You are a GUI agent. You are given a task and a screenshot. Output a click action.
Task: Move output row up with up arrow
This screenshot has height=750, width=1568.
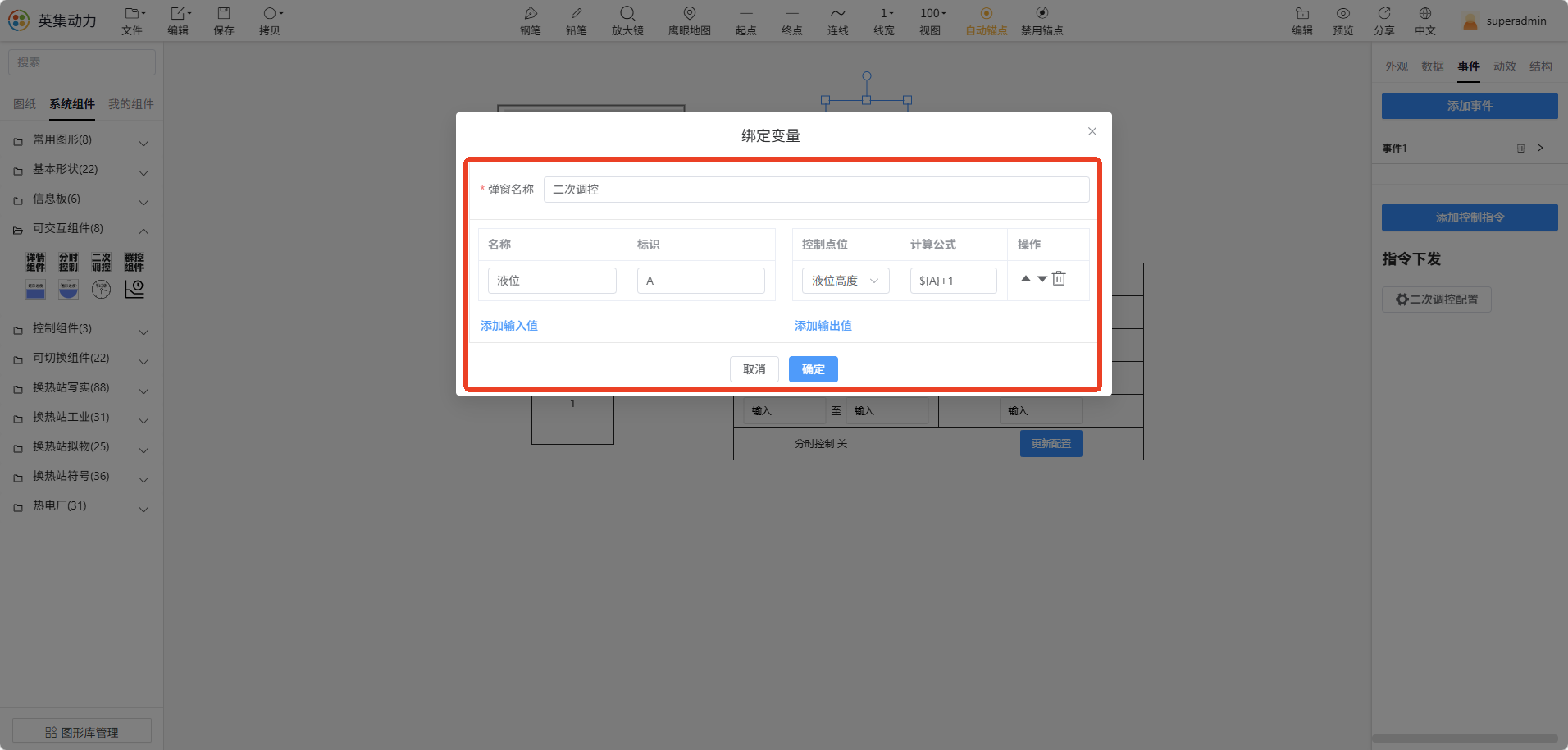click(x=1026, y=279)
